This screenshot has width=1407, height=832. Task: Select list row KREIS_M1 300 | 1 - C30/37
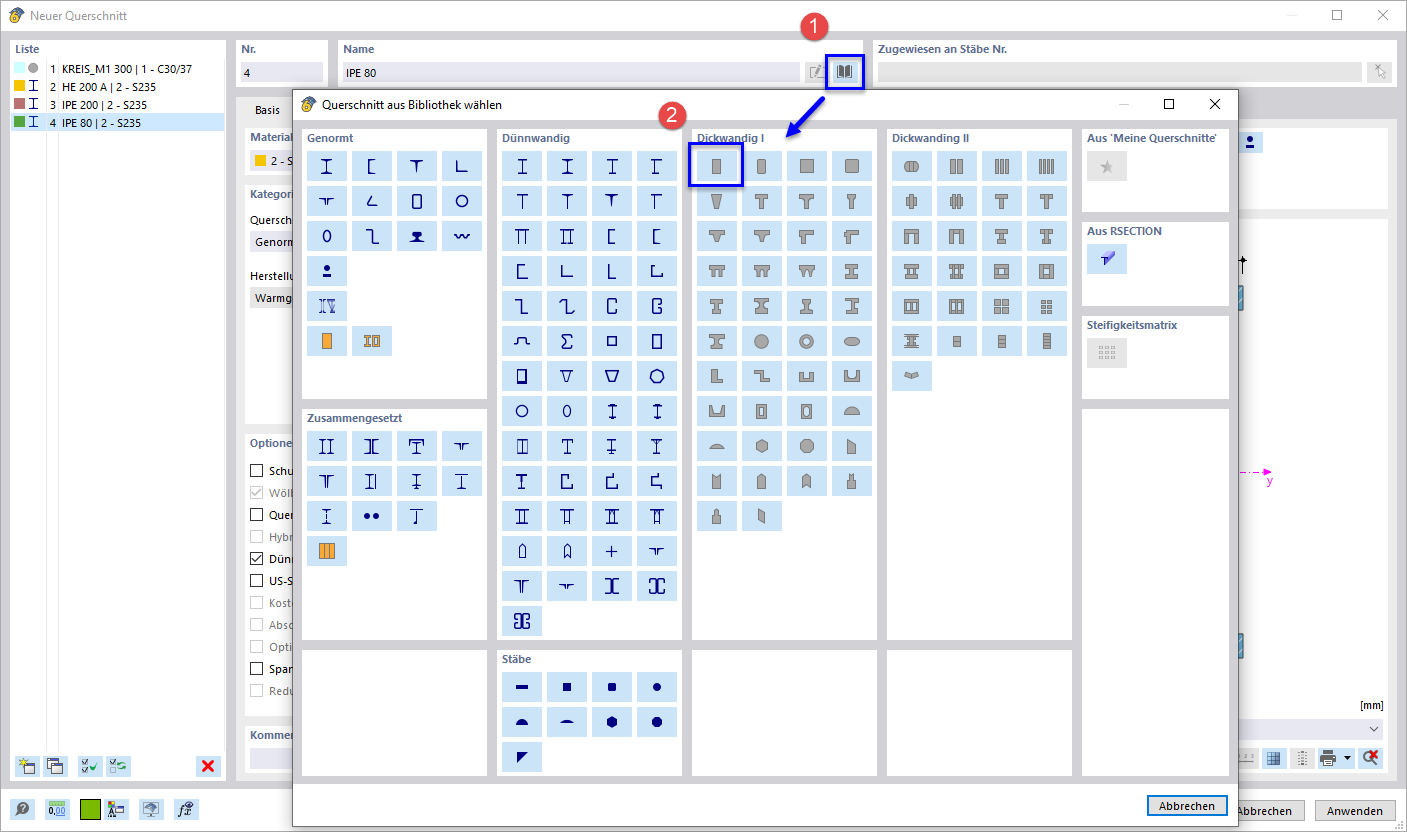click(x=118, y=69)
